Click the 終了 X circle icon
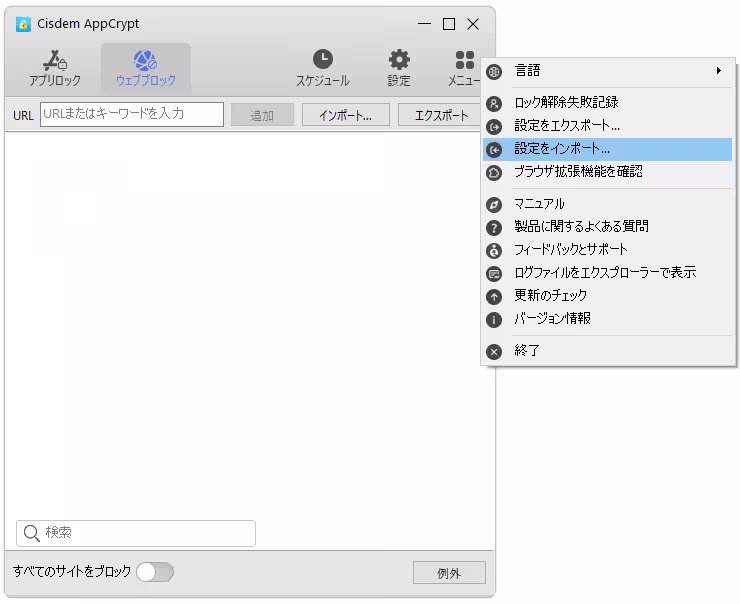 click(494, 352)
